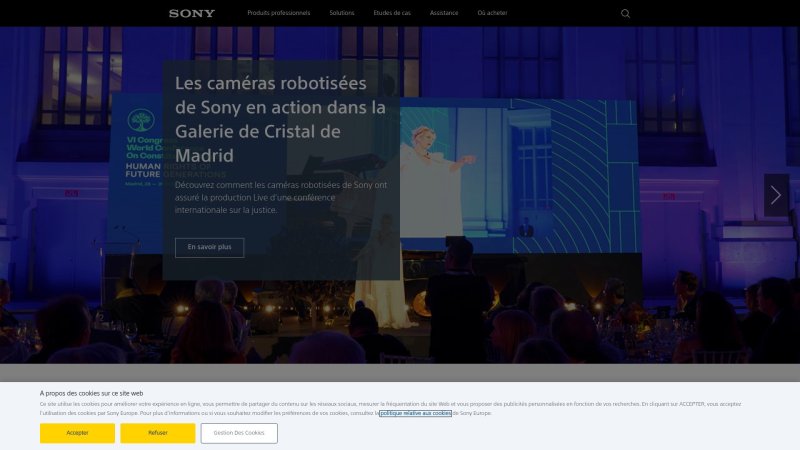Image resolution: width=800 pixels, height=450 pixels.
Task: Click the A propos des cookies heading
Action: (x=91, y=393)
